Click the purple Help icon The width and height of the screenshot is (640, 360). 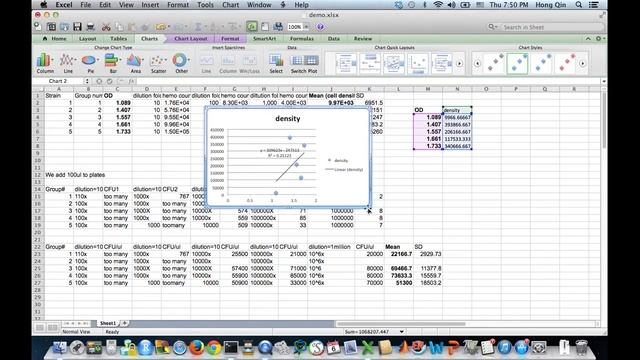click(x=320, y=27)
